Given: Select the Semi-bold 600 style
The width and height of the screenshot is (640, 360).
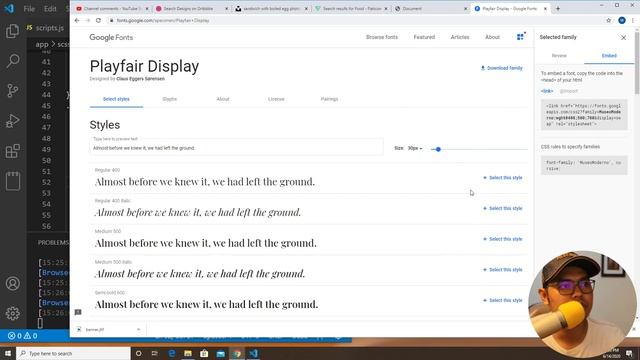Looking at the screenshot, I should 502,300.
